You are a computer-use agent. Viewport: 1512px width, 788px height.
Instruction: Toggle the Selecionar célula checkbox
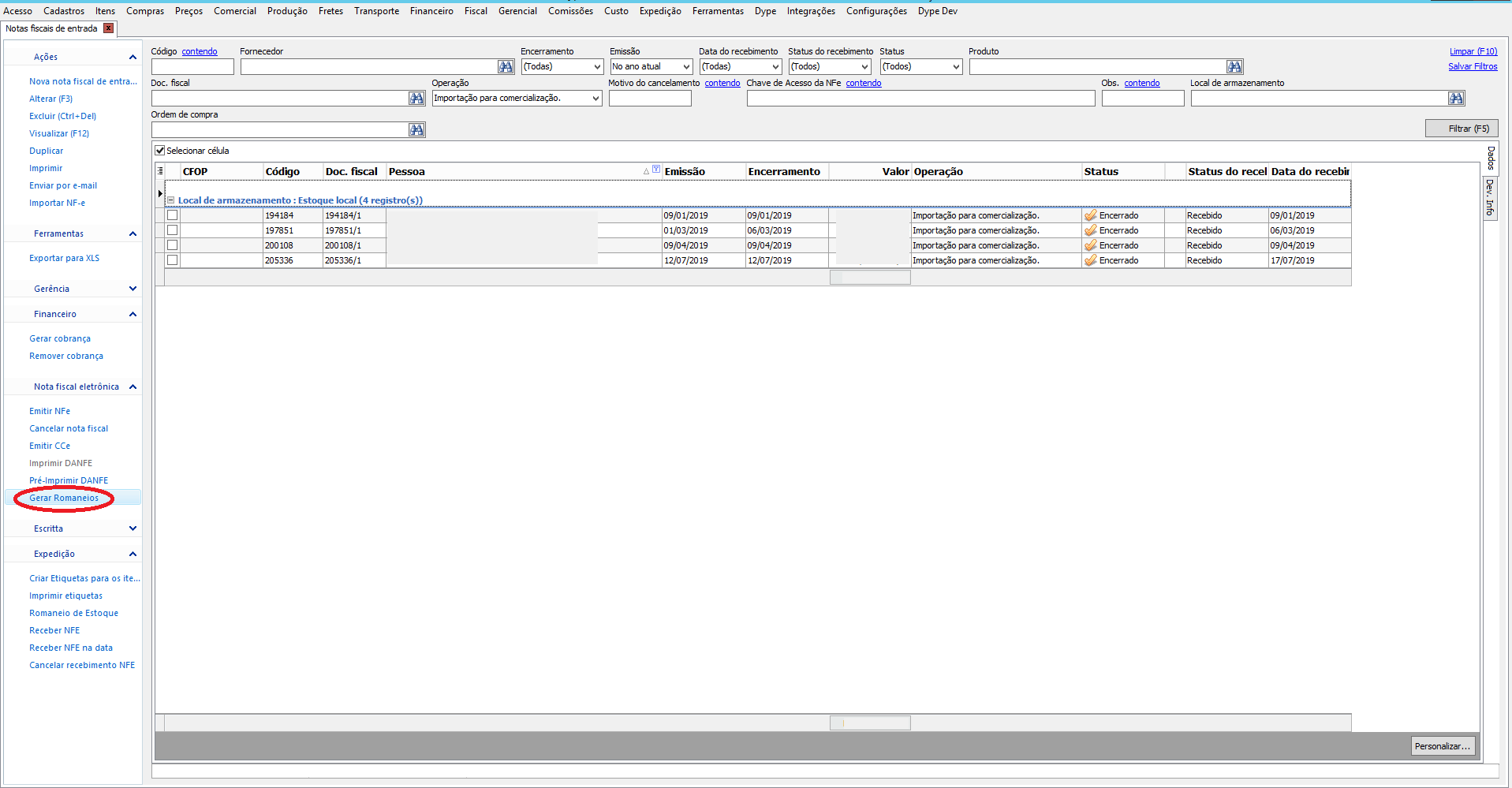[x=160, y=151]
